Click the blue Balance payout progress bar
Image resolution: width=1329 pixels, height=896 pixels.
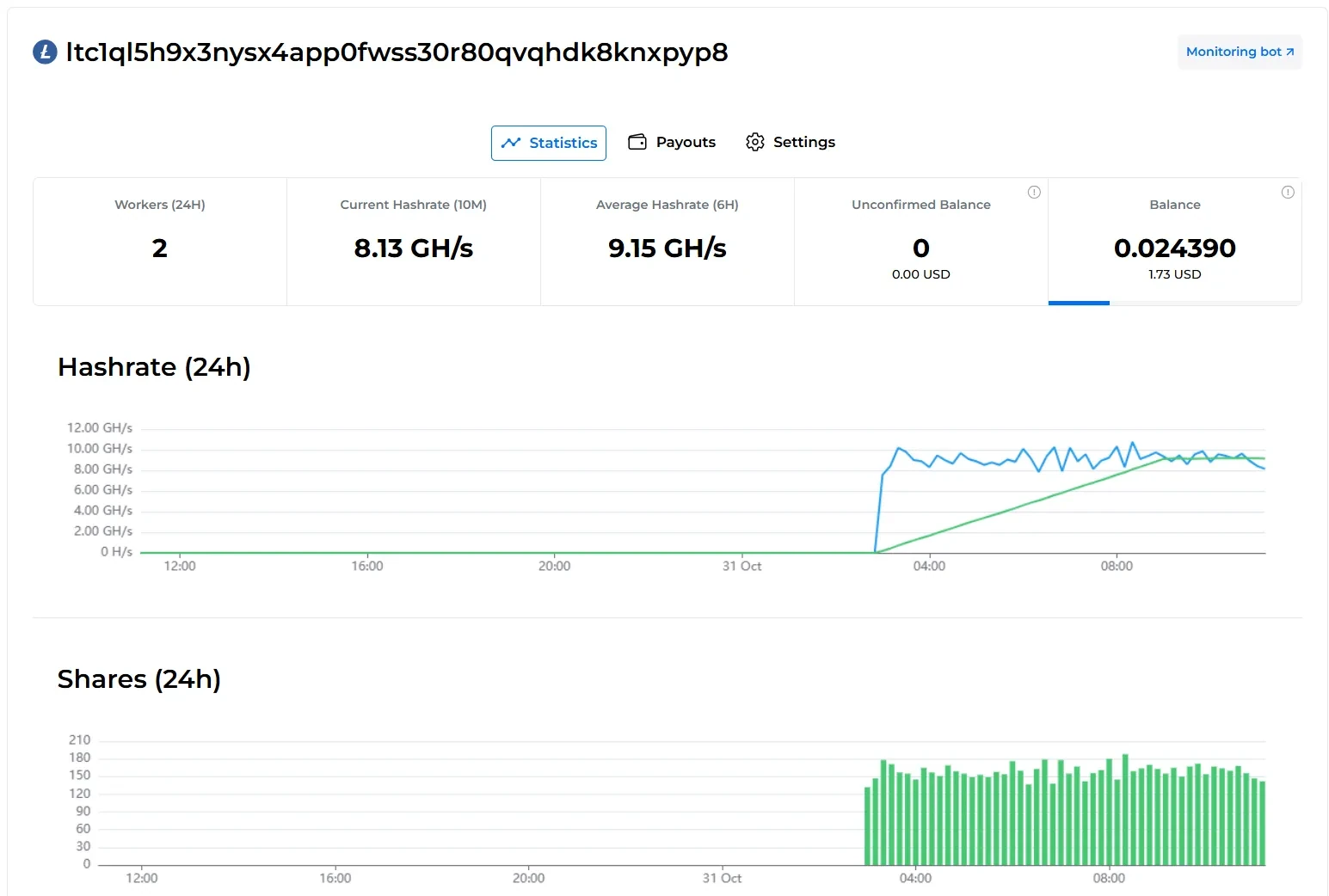pyautogui.click(x=1079, y=303)
